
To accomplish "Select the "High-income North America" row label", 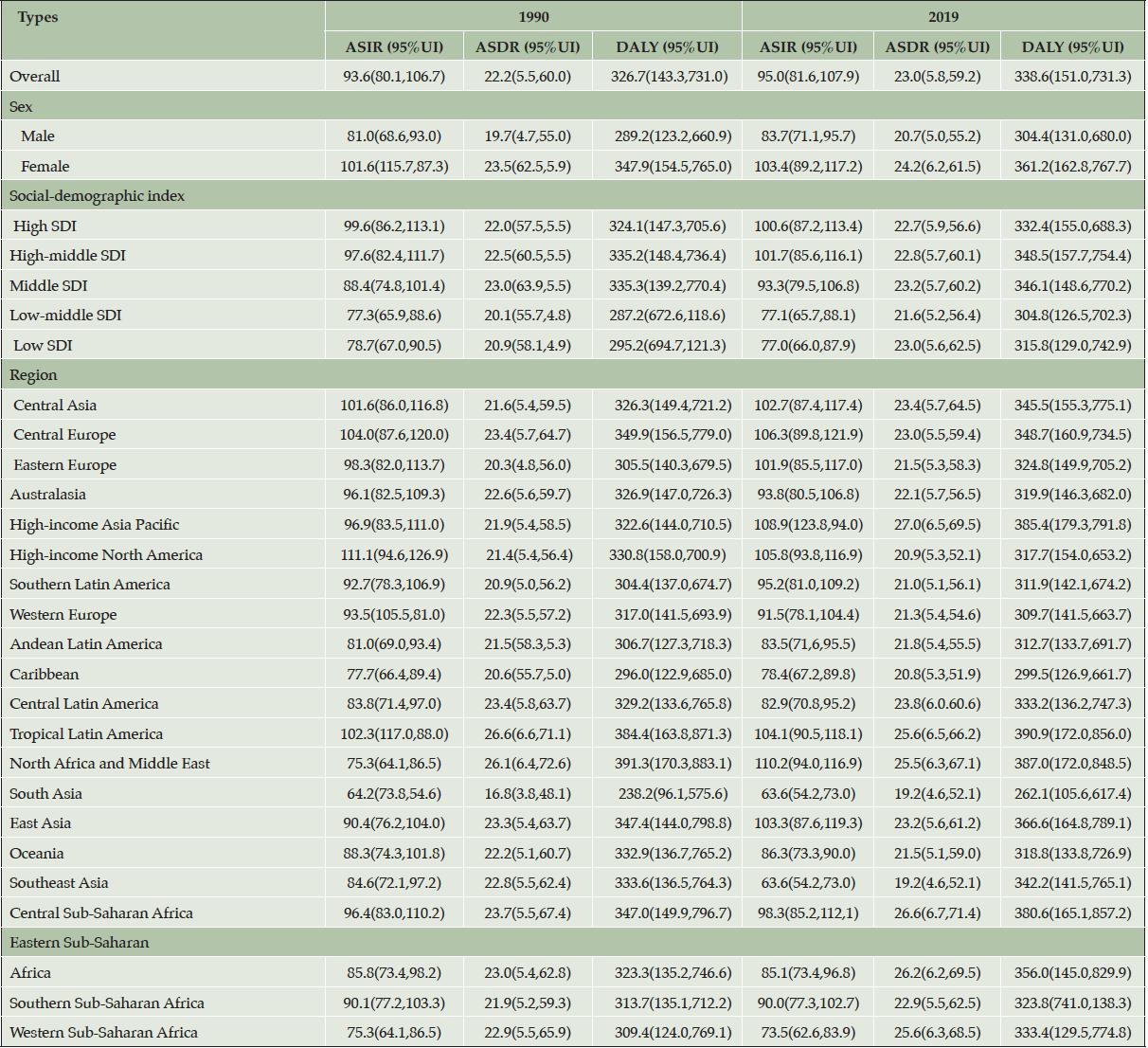I will 106,555.
